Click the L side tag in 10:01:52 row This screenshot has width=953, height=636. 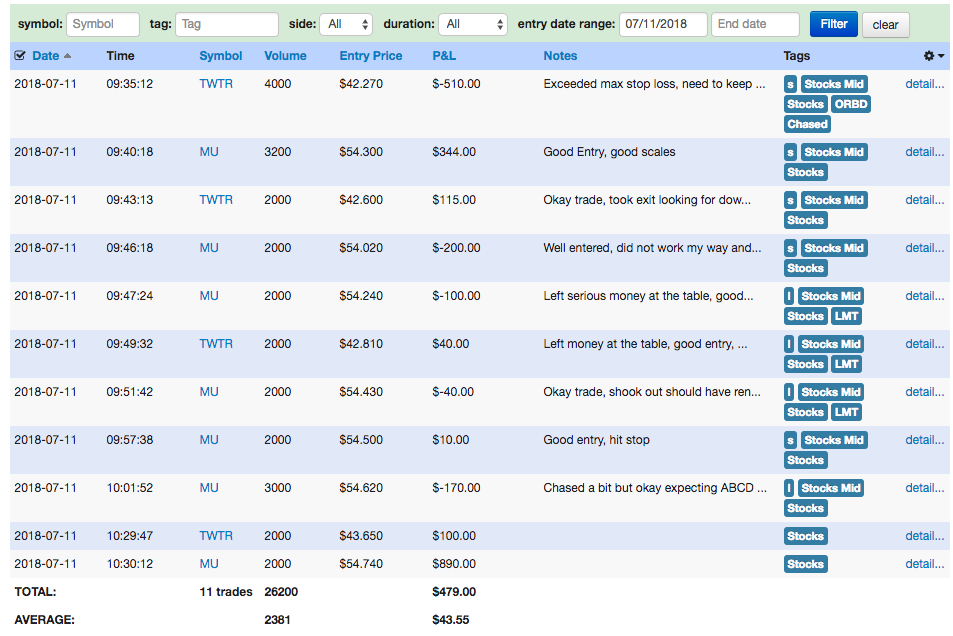point(789,489)
